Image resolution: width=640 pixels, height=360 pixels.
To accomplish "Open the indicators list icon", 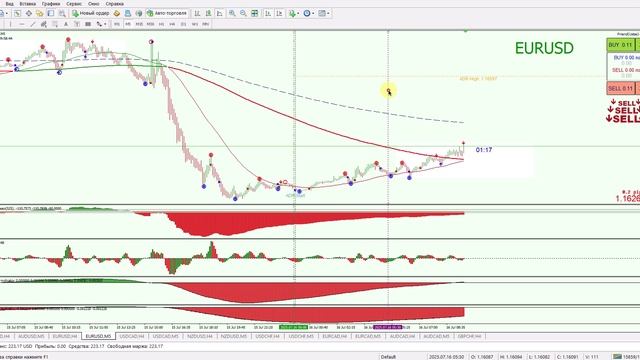I will coord(292,13).
